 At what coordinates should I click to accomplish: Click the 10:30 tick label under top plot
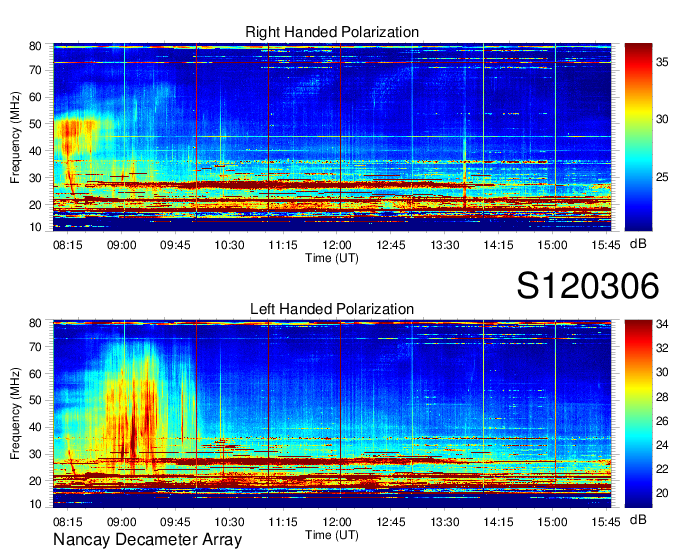click(229, 245)
